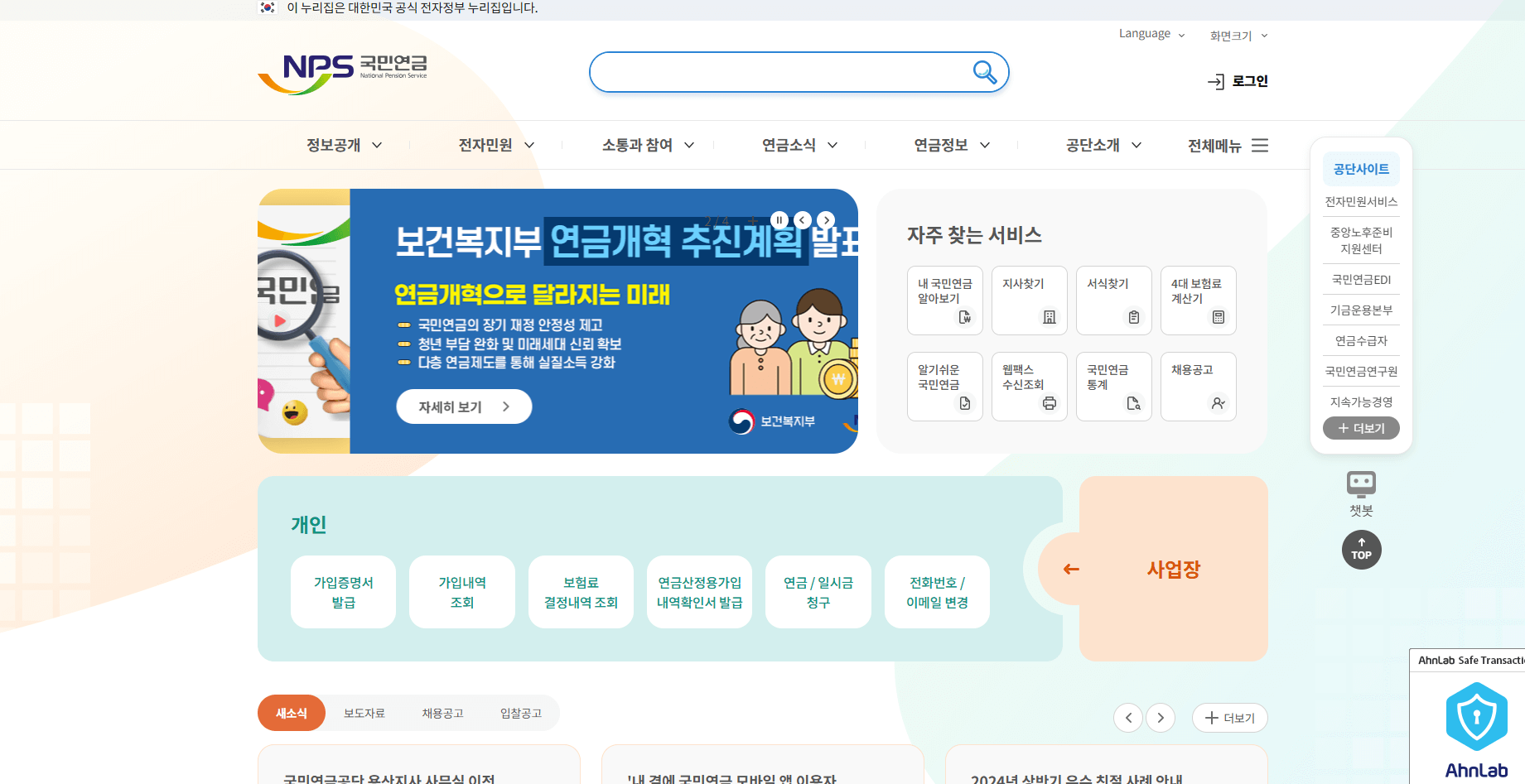This screenshot has height=784, width=1525.
Task: Select the 채용공고 person icon
Action: point(1219,403)
